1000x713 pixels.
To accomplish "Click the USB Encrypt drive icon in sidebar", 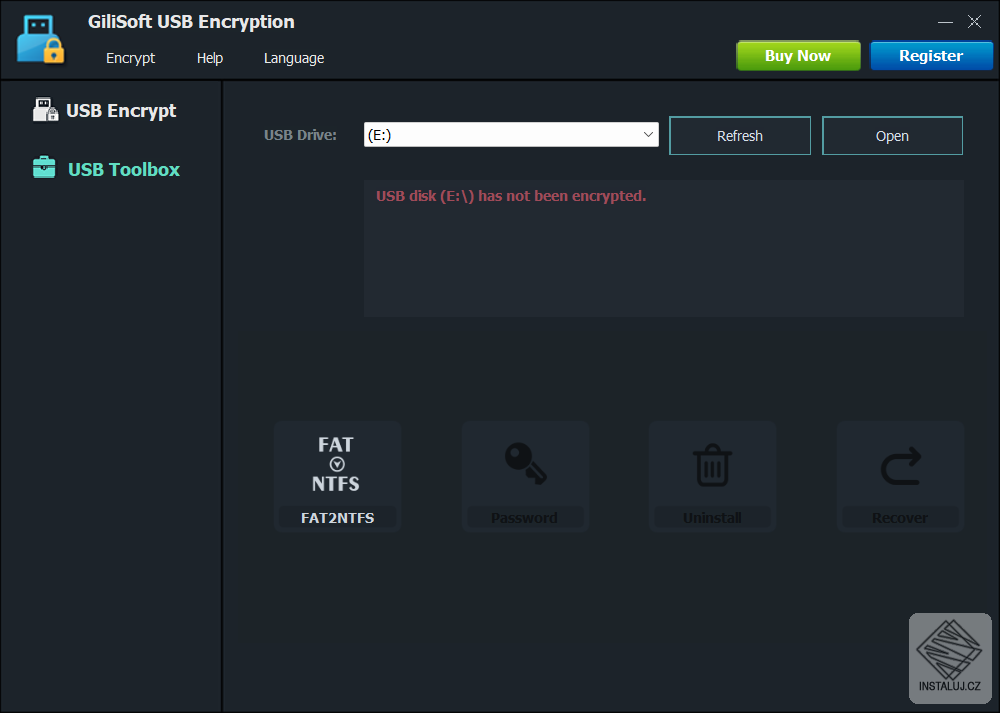I will point(45,110).
